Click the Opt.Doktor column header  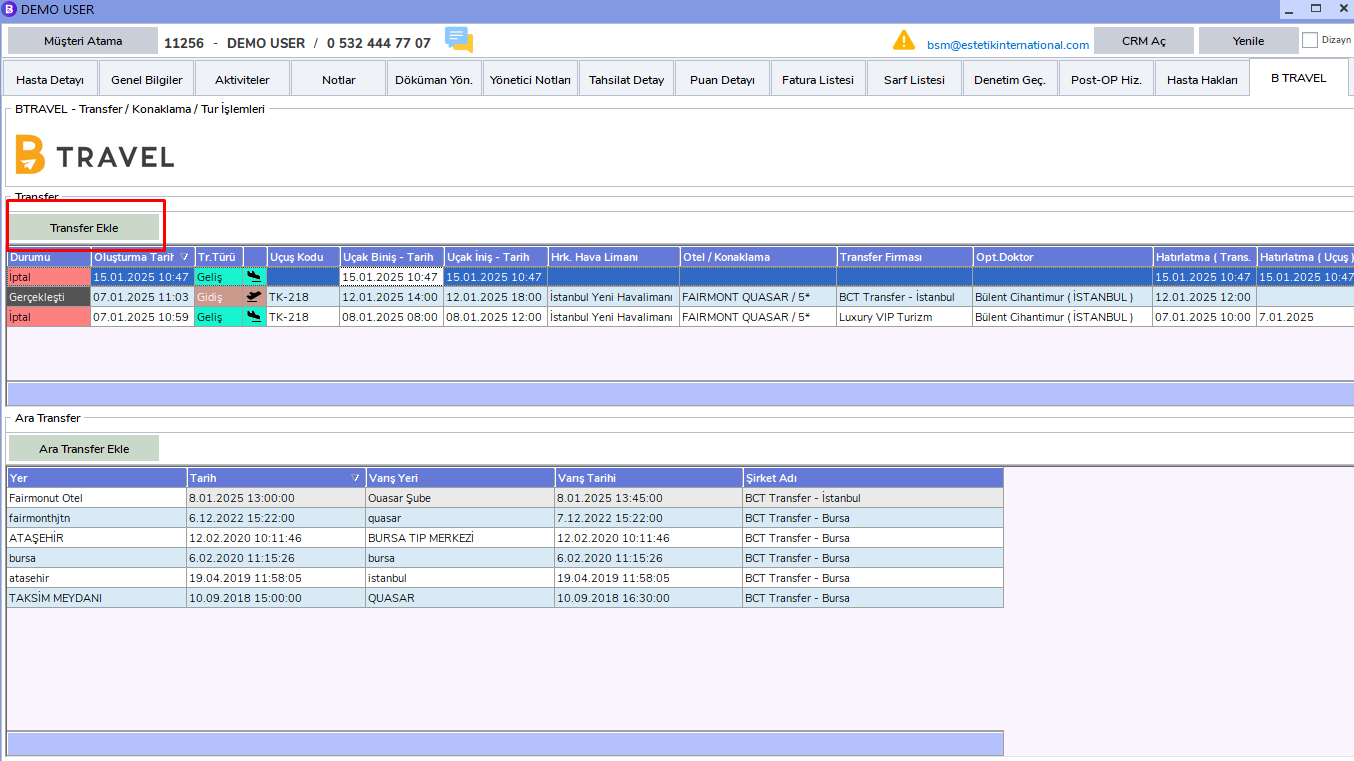click(1063, 257)
